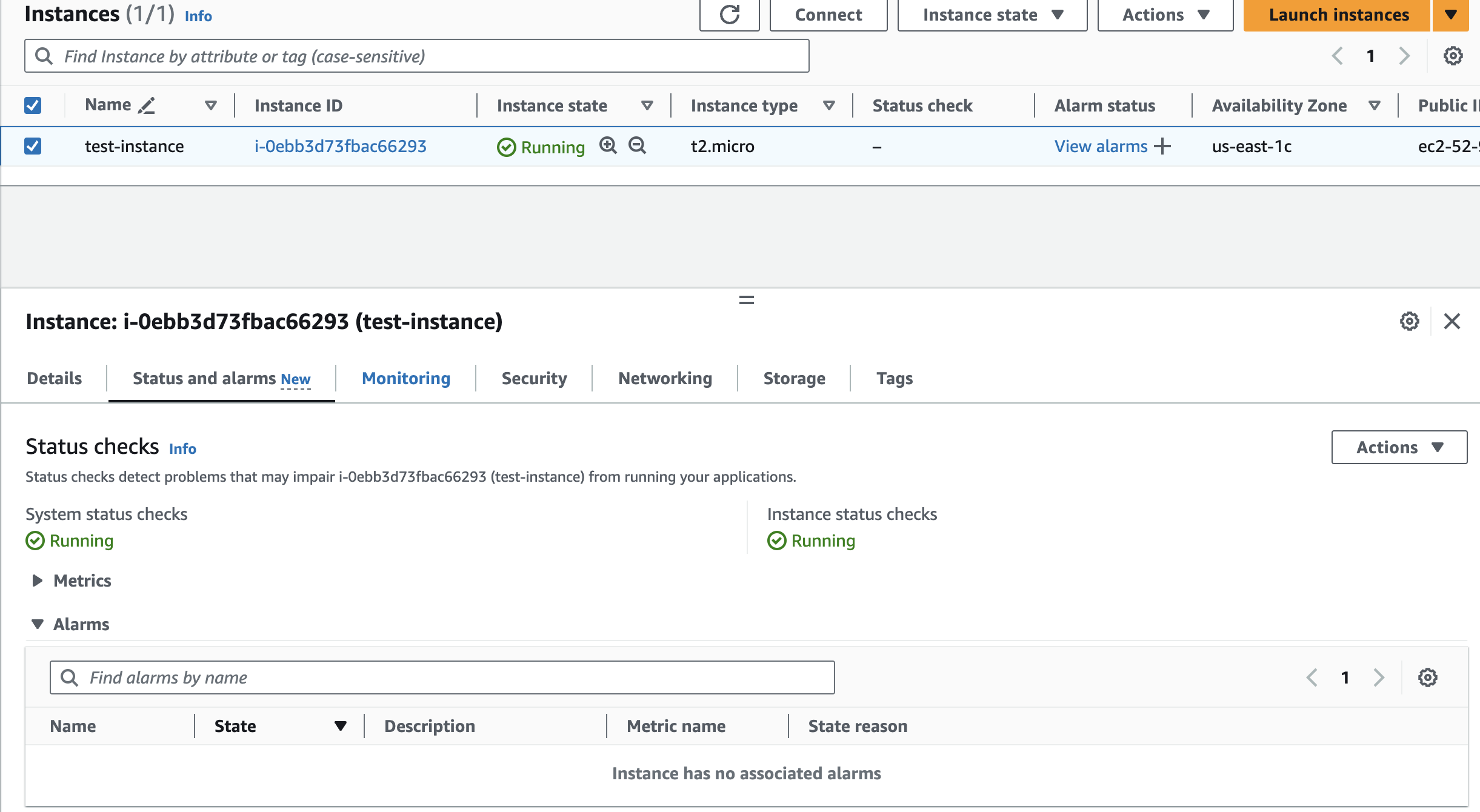Viewport: 1480px width, 812px height.
Task: Click the alarms table settings gear icon
Action: [1427, 677]
